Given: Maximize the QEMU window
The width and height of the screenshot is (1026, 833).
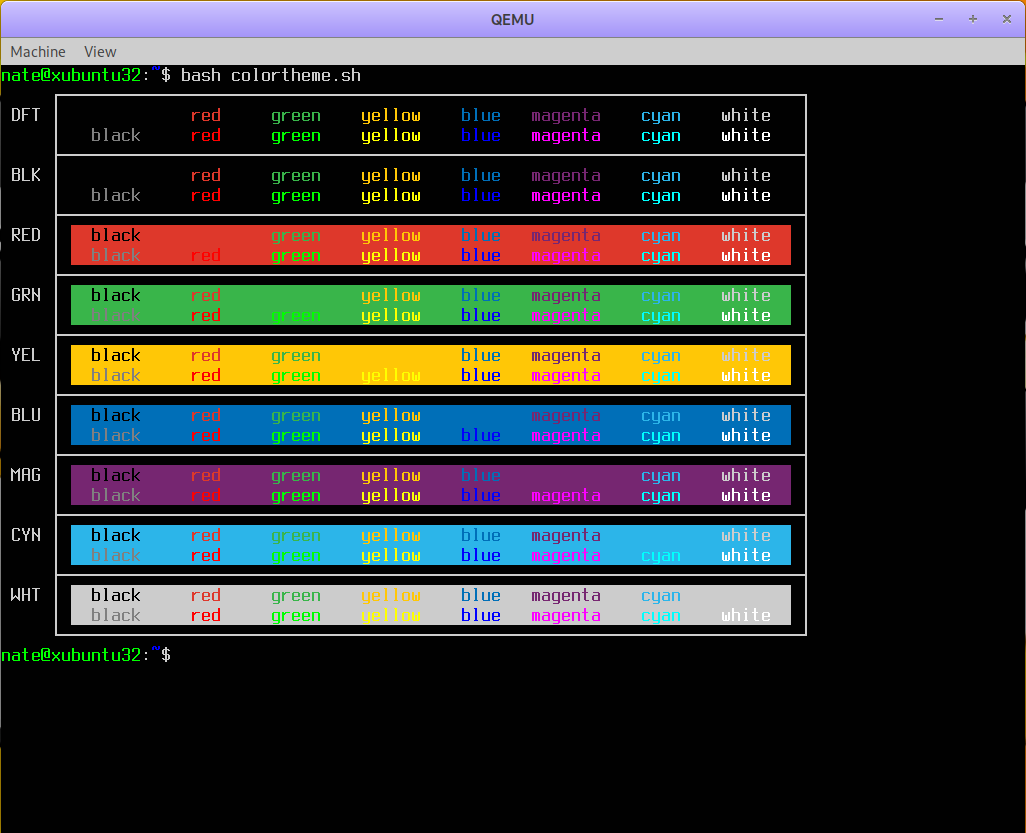Looking at the screenshot, I should pyautogui.click(x=972, y=20).
